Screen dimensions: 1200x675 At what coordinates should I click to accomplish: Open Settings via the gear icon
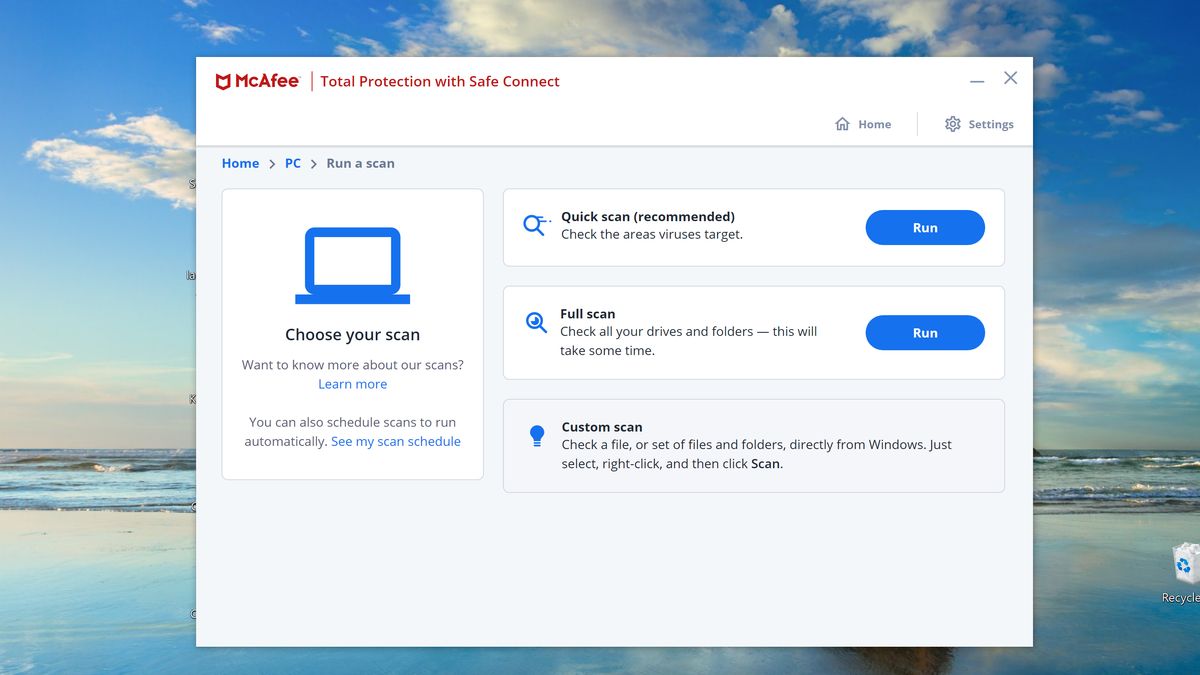click(x=952, y=124)
